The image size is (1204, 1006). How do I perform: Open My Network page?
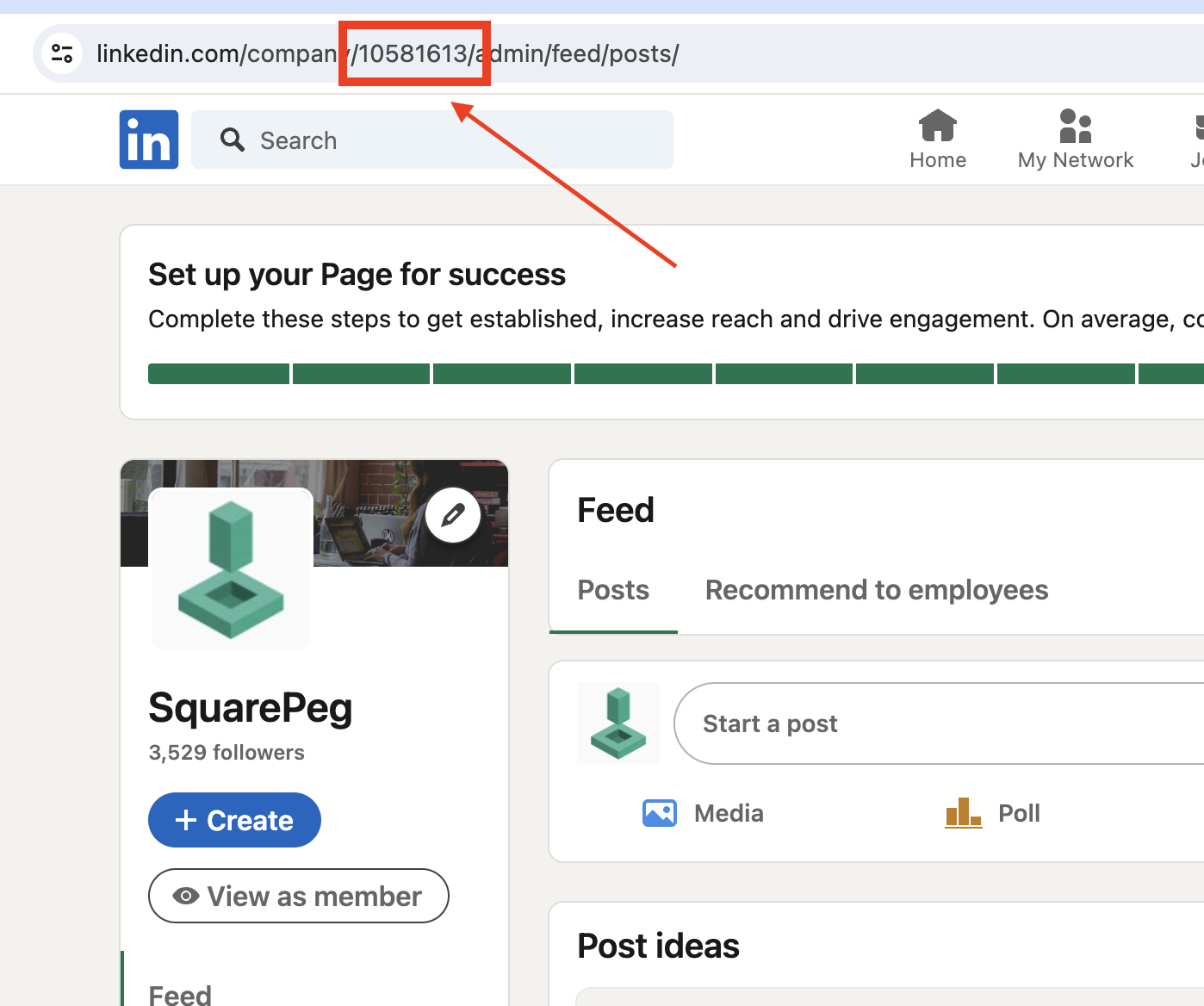pos(1076,140)
